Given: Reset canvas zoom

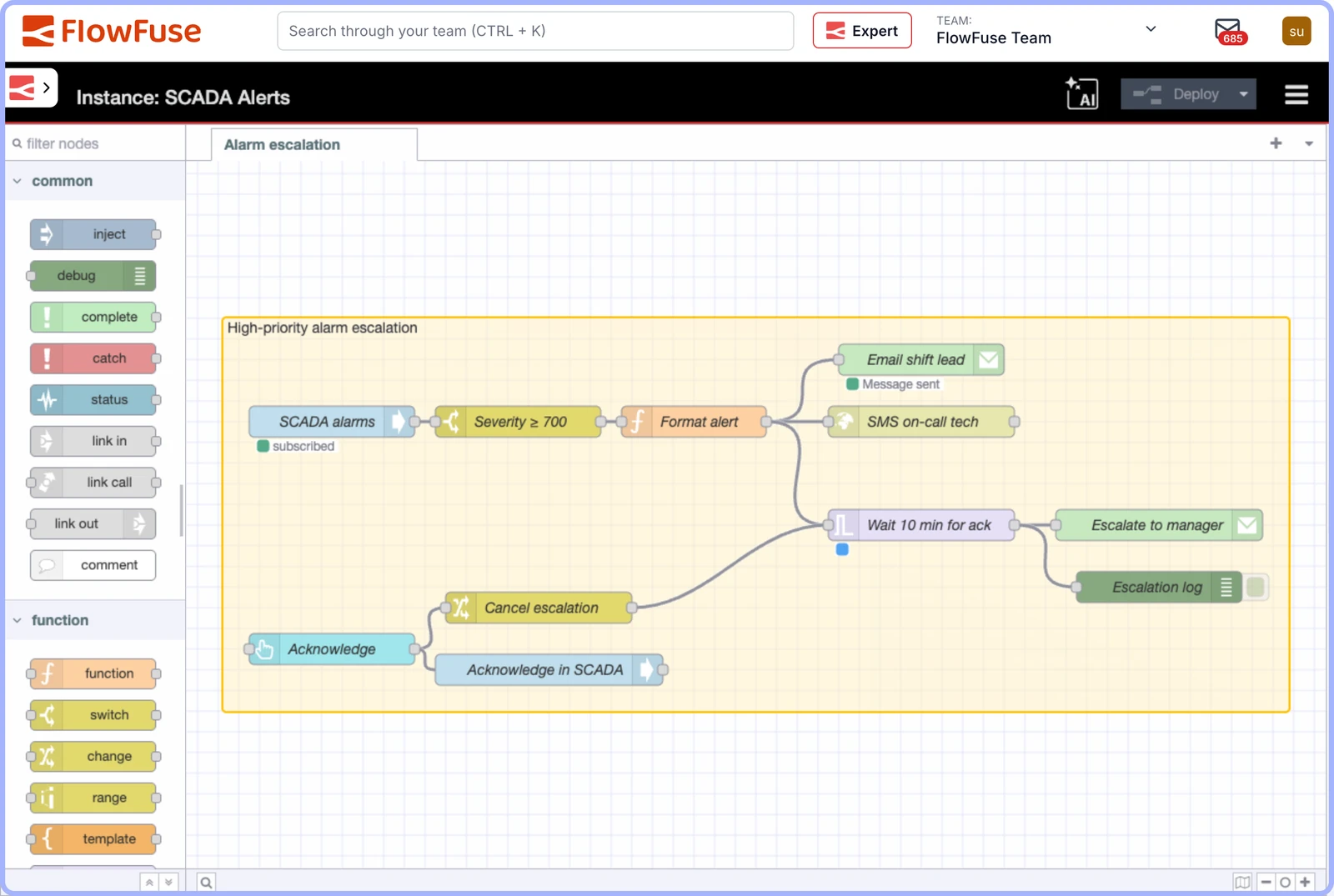Looking at the screenshot, I should pyautogui.click(x=1285, y=882).
